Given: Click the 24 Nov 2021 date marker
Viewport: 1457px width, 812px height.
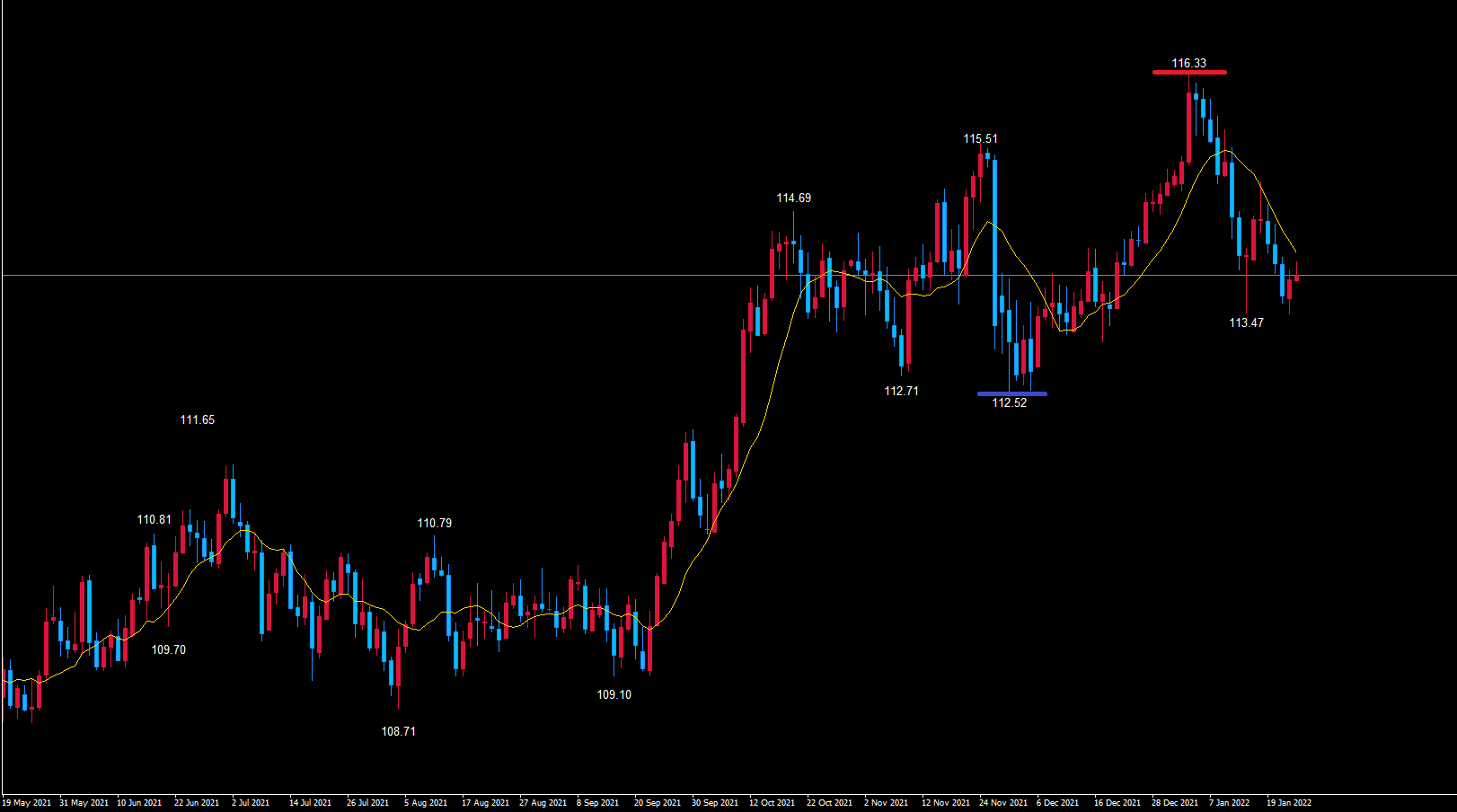Looking at the screenshot, I should (x=1002, y=802).
